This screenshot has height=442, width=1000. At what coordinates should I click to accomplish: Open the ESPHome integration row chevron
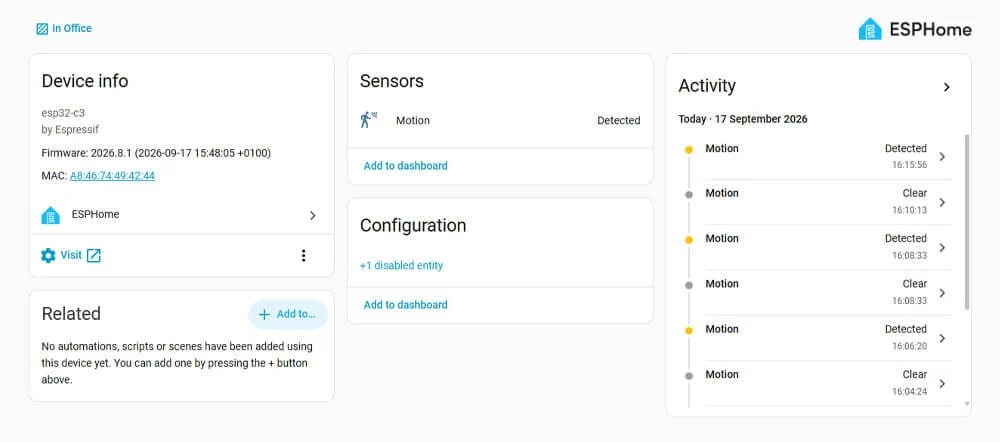pos(312,216)
